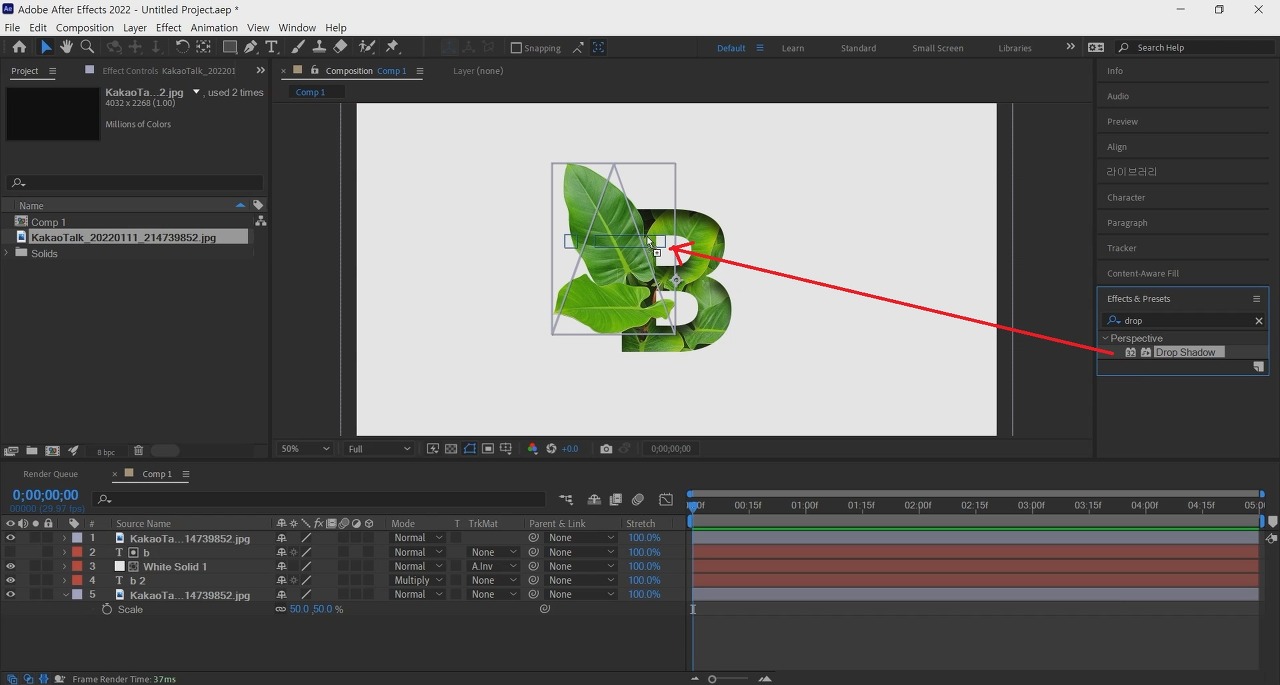Collapse layer 5 properties twirl-down
Image resolution: width=1280 pixels, height=685 pixels.
point(65,594)
